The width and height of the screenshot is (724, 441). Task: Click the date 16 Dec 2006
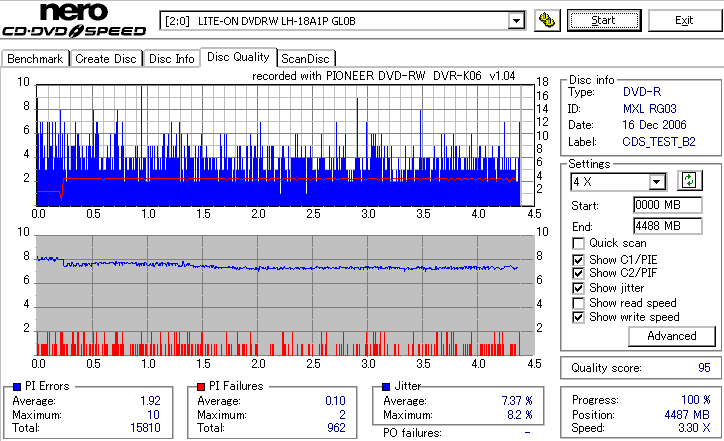click(654, 125)
